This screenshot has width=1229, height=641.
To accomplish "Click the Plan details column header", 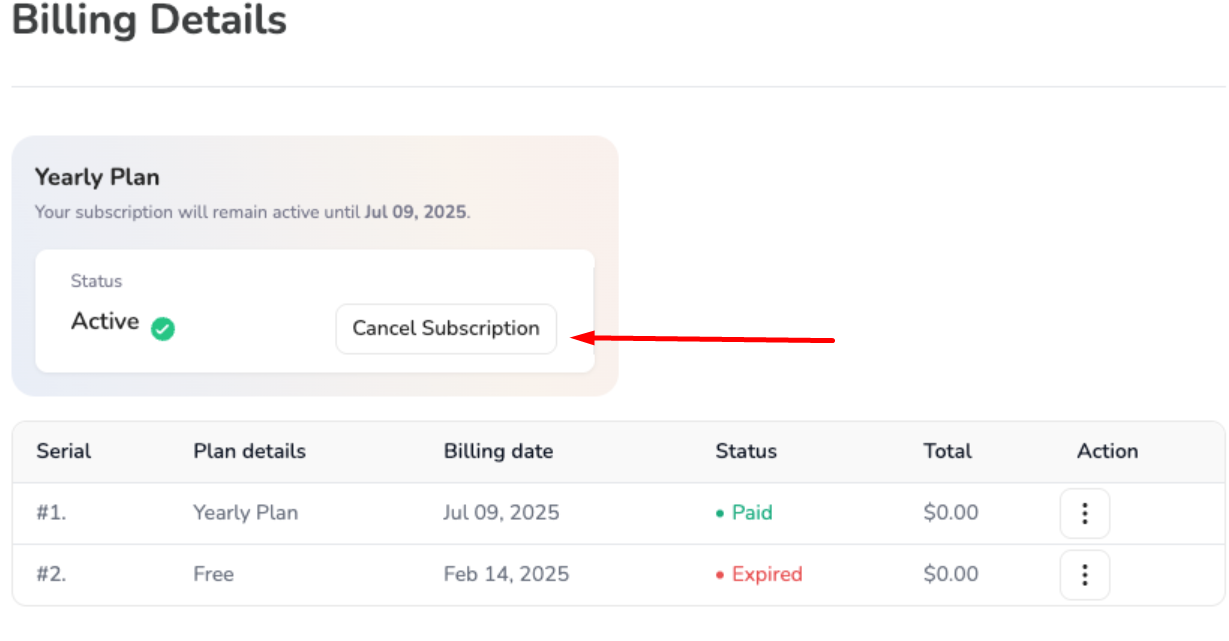I will [x=249, y=451].
